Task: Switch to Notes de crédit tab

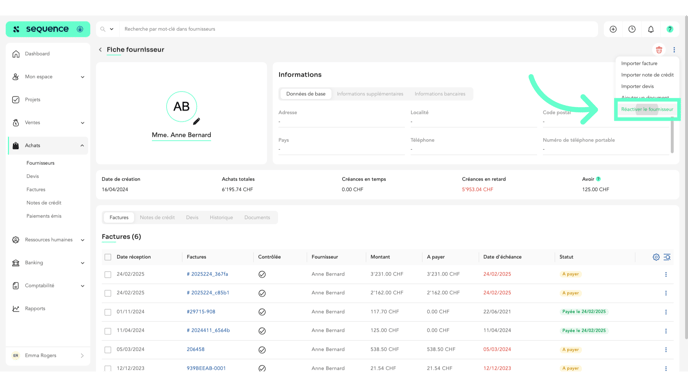Action: [x=157, y=218]
